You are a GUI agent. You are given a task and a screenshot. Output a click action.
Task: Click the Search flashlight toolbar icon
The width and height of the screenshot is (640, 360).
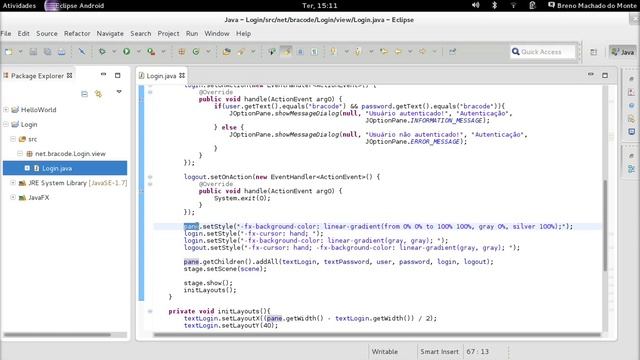point(241,52)
